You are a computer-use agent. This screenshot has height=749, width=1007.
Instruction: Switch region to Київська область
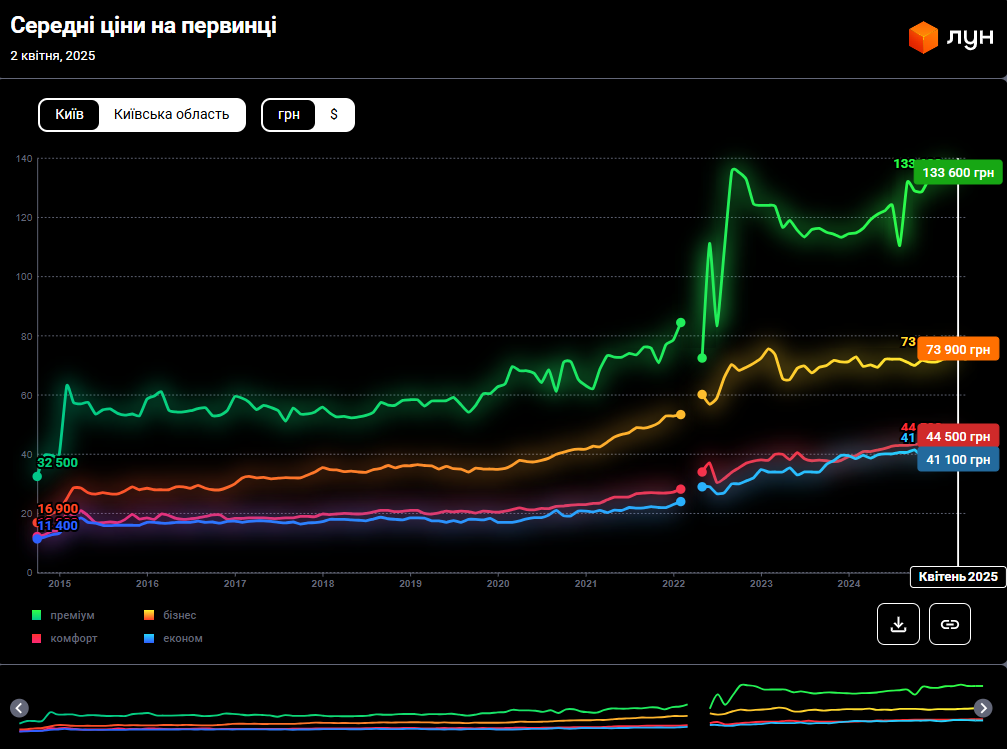coord(172,114)
